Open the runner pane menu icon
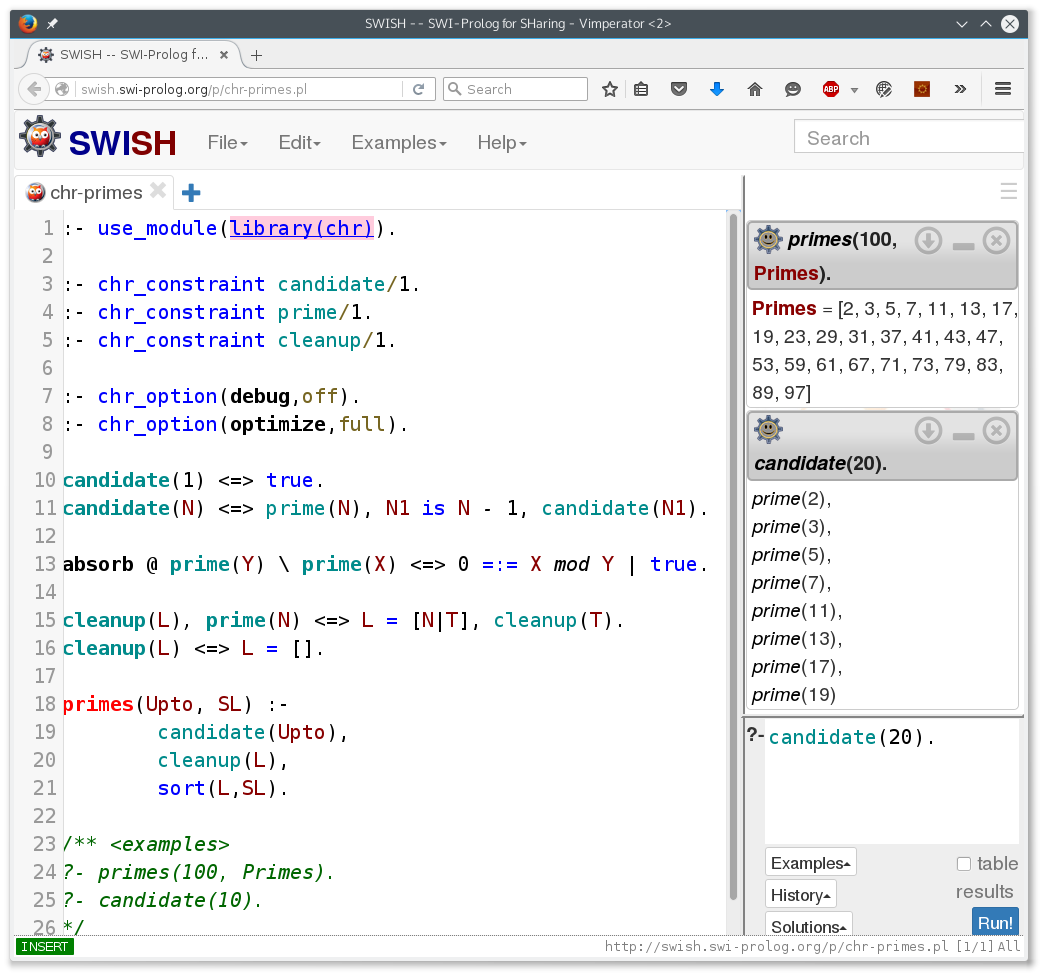 pyautogui.click(x=1008, y=192)
